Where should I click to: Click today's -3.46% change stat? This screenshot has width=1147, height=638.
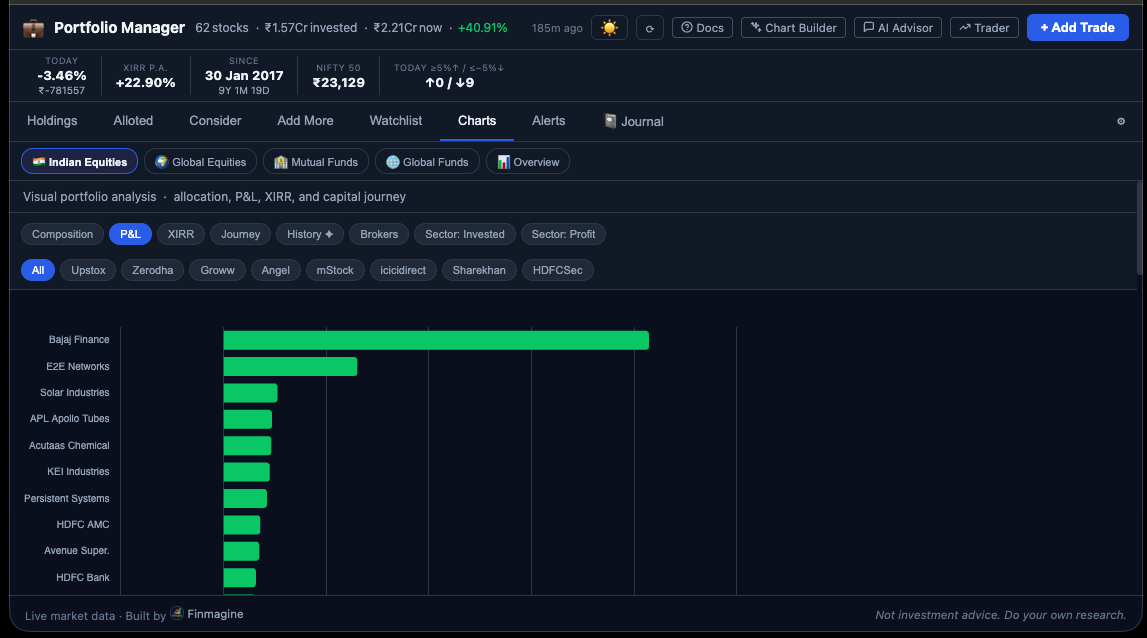coord(61,75)
